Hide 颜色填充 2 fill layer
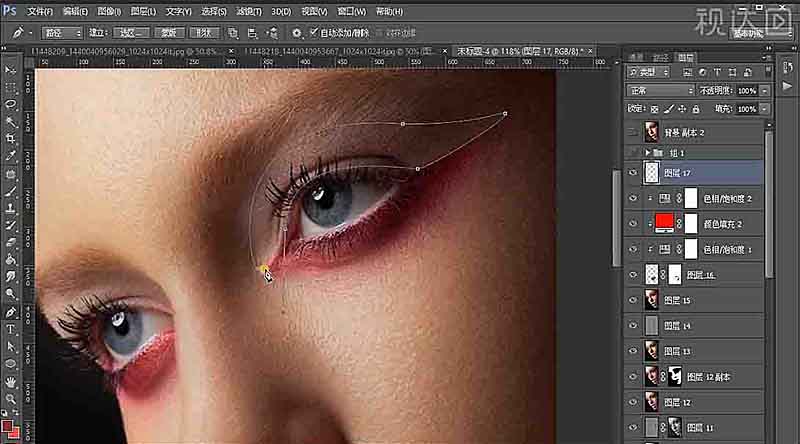Screen dimensions: 800x444 [633, 224]
